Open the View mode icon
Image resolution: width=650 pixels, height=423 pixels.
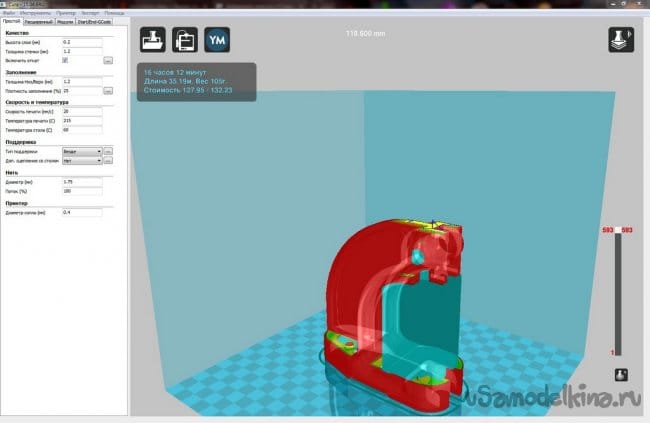[x=621, y=39]
